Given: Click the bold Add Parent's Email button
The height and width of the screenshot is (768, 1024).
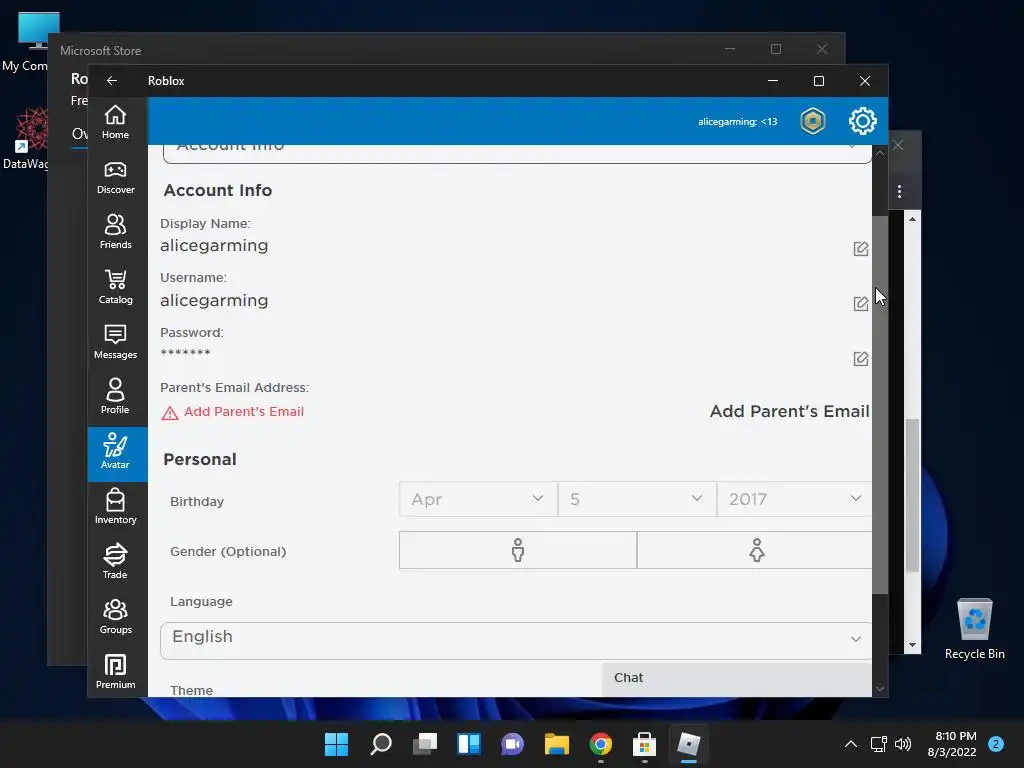Looking at the screenshot, I should tap(790, 411).
